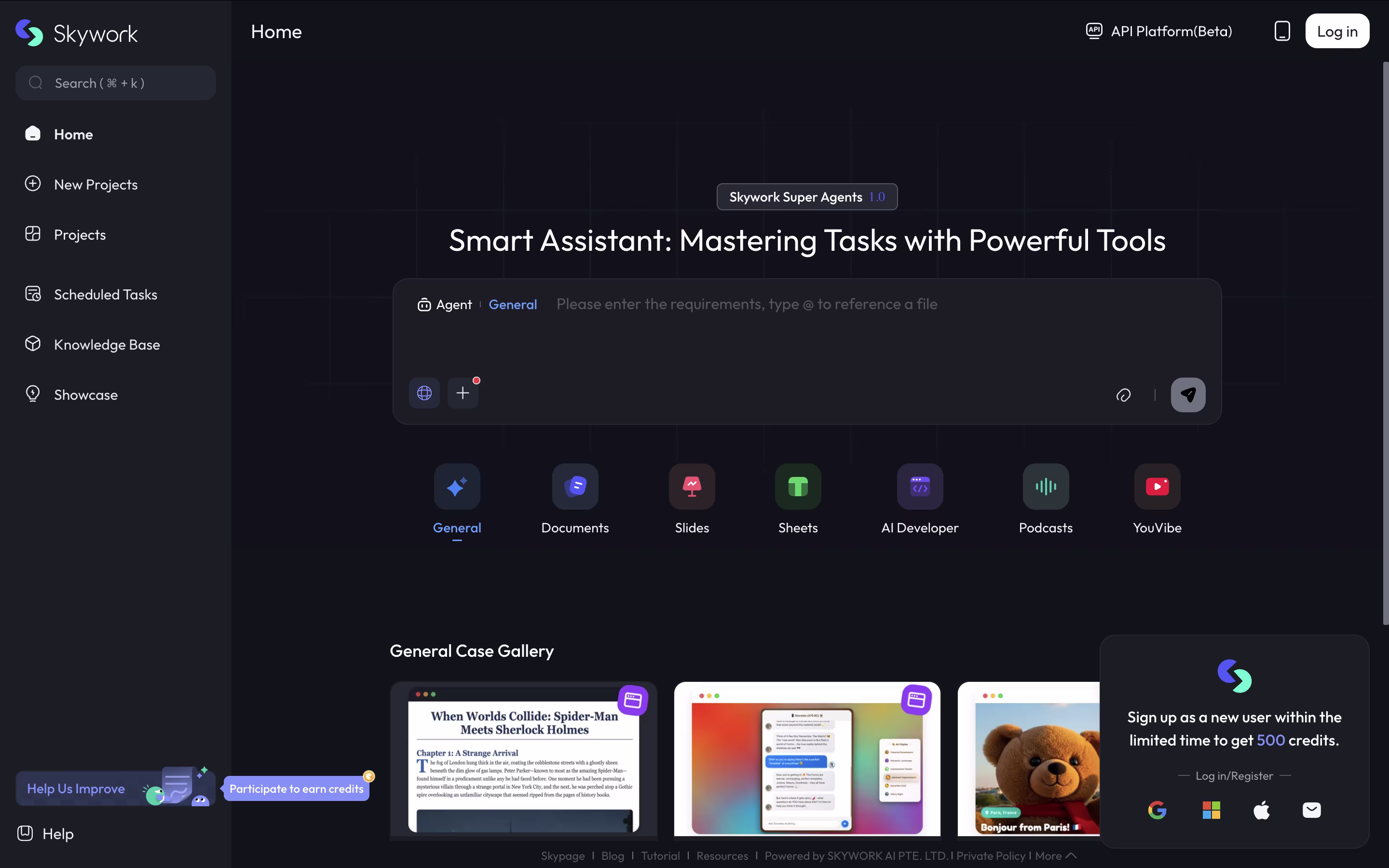
Task: Click the mobile phone icon in header
Action: 1282,31
